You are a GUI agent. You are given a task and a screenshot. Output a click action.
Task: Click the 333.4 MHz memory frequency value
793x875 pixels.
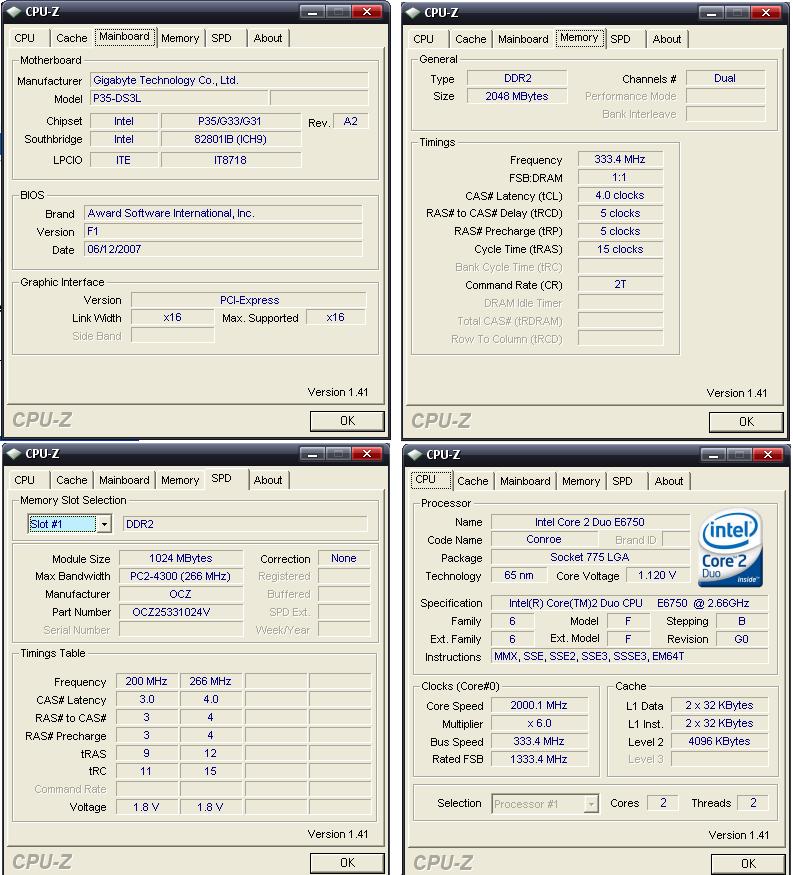click(620, 159)
